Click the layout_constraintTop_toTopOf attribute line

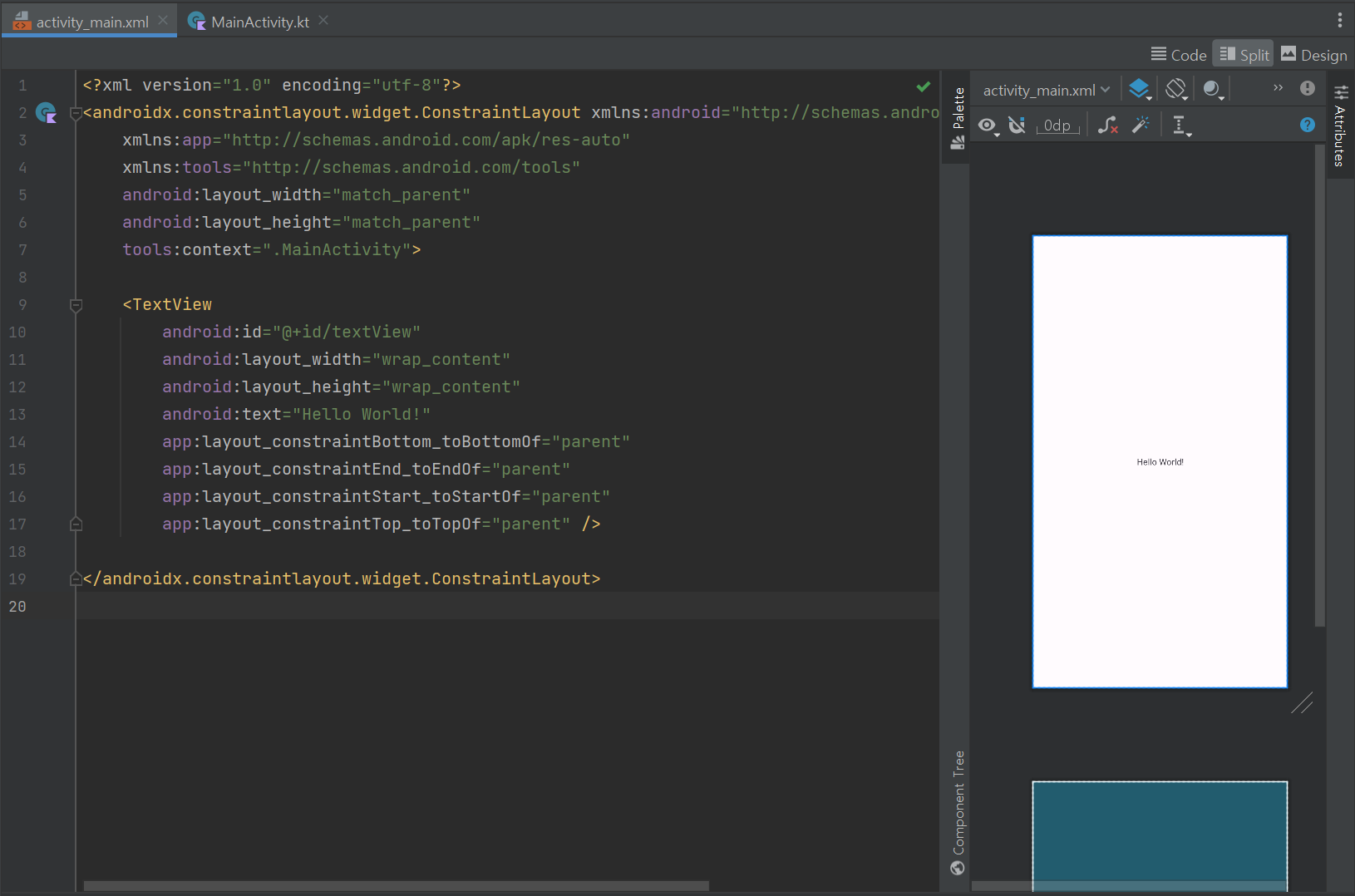tap(381, 524)
